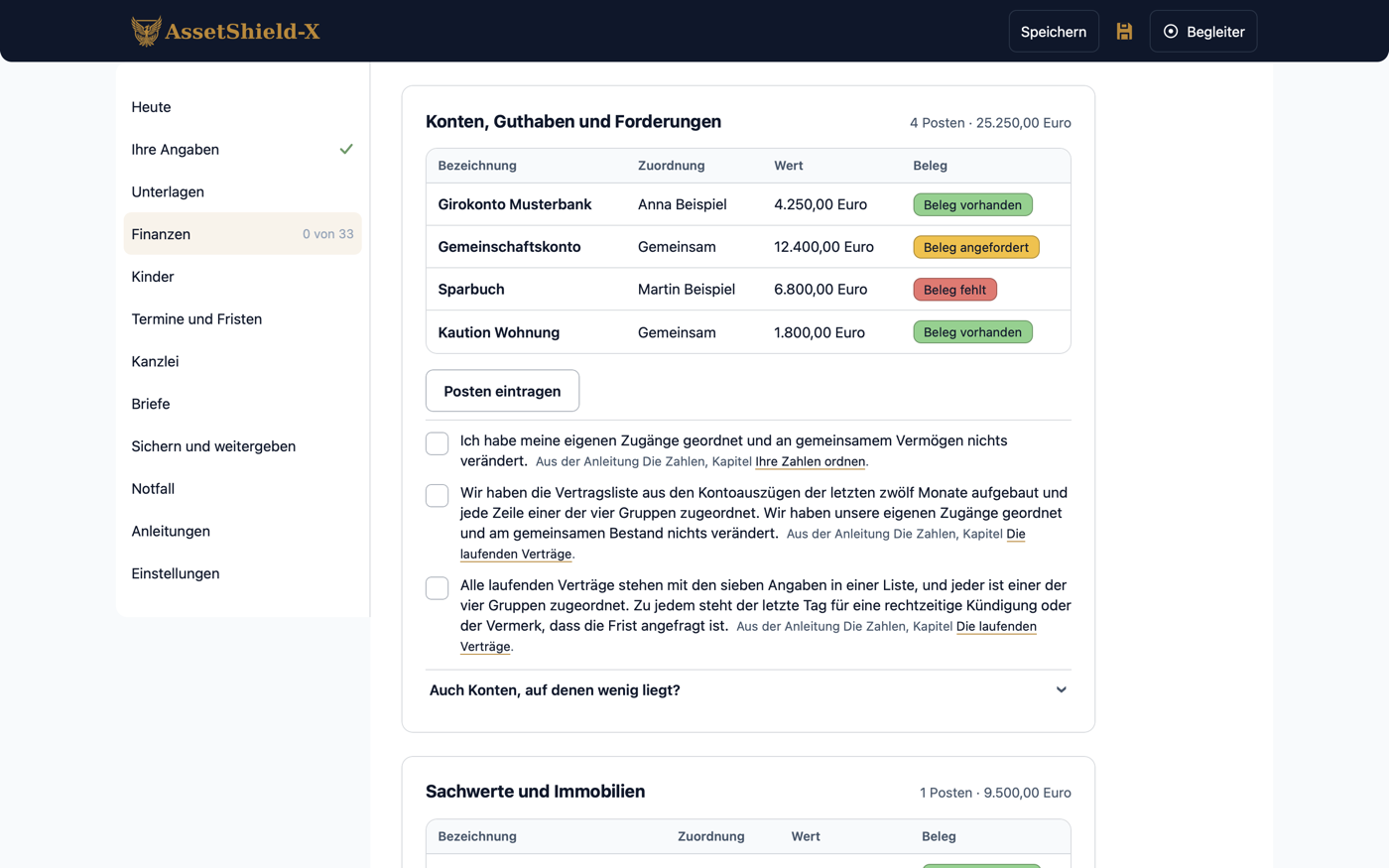Click the Wert column header in the Konten table
The image size is (1389, 868).
(789, 166)
